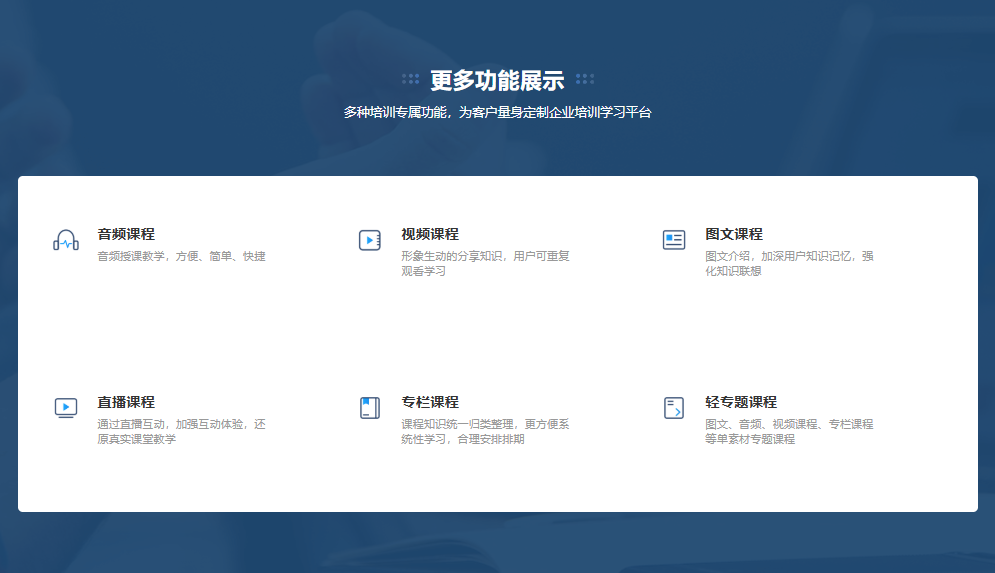The width and height of the screenshot is (995, 573).
Task: Click the section title 更多功能展示
Action: (x=498, y=80)
